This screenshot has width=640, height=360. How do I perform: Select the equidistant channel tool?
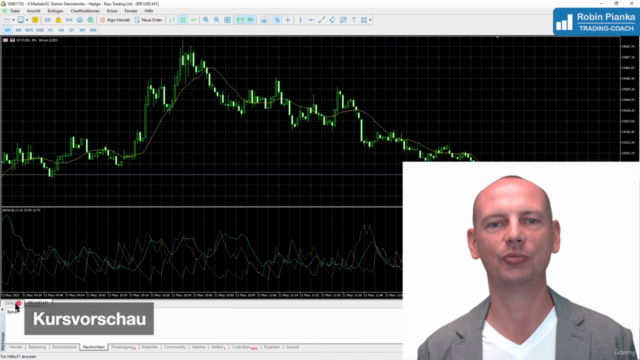pos(332,20)
